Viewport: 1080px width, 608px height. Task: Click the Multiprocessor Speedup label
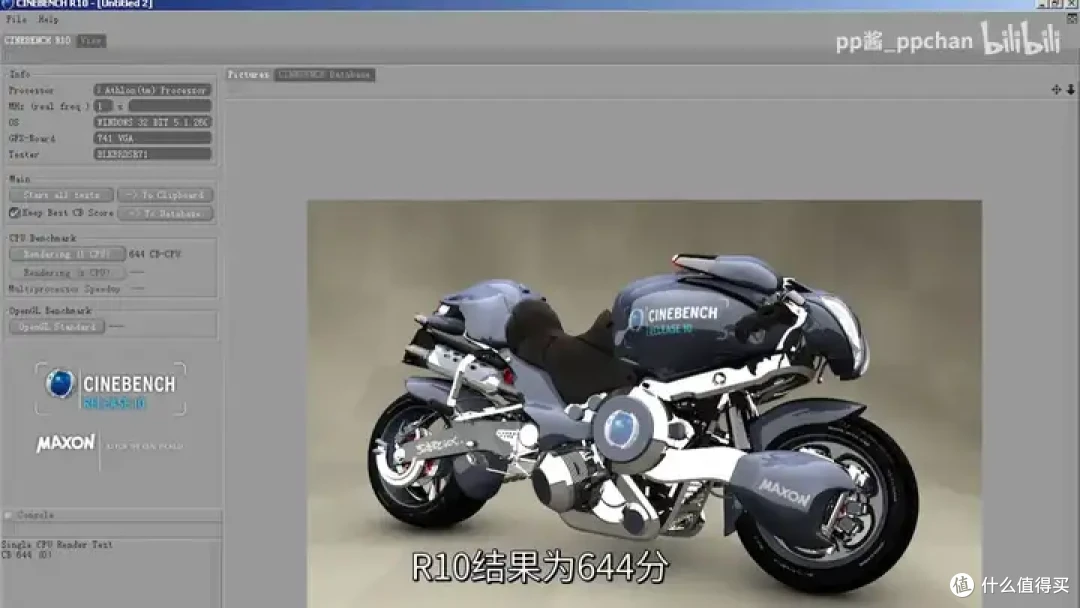[x=64, y=289]
